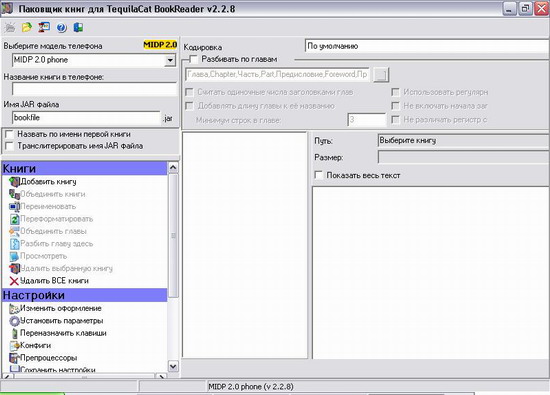Toggle Добавлять длину главы к её названию

click(x=189, y=106)
